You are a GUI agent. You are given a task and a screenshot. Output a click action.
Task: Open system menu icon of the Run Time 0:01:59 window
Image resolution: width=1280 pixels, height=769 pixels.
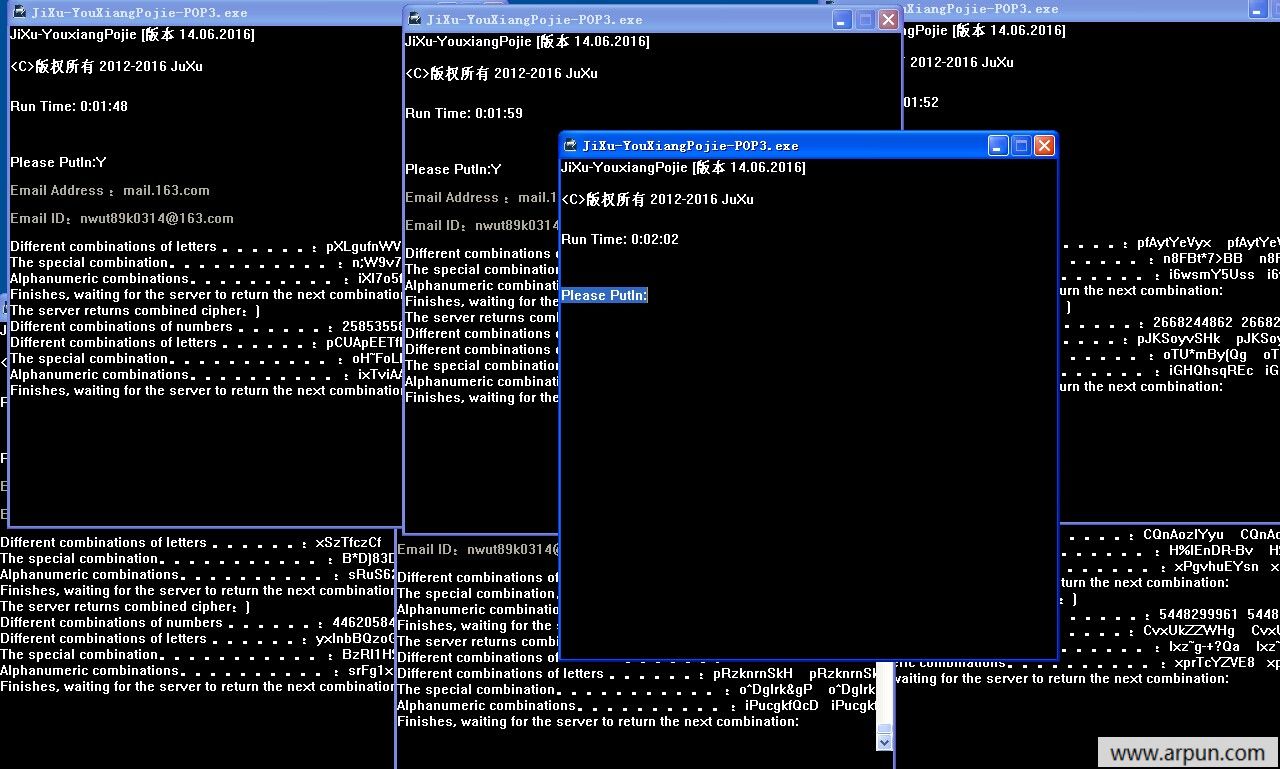tap(414, 20)
